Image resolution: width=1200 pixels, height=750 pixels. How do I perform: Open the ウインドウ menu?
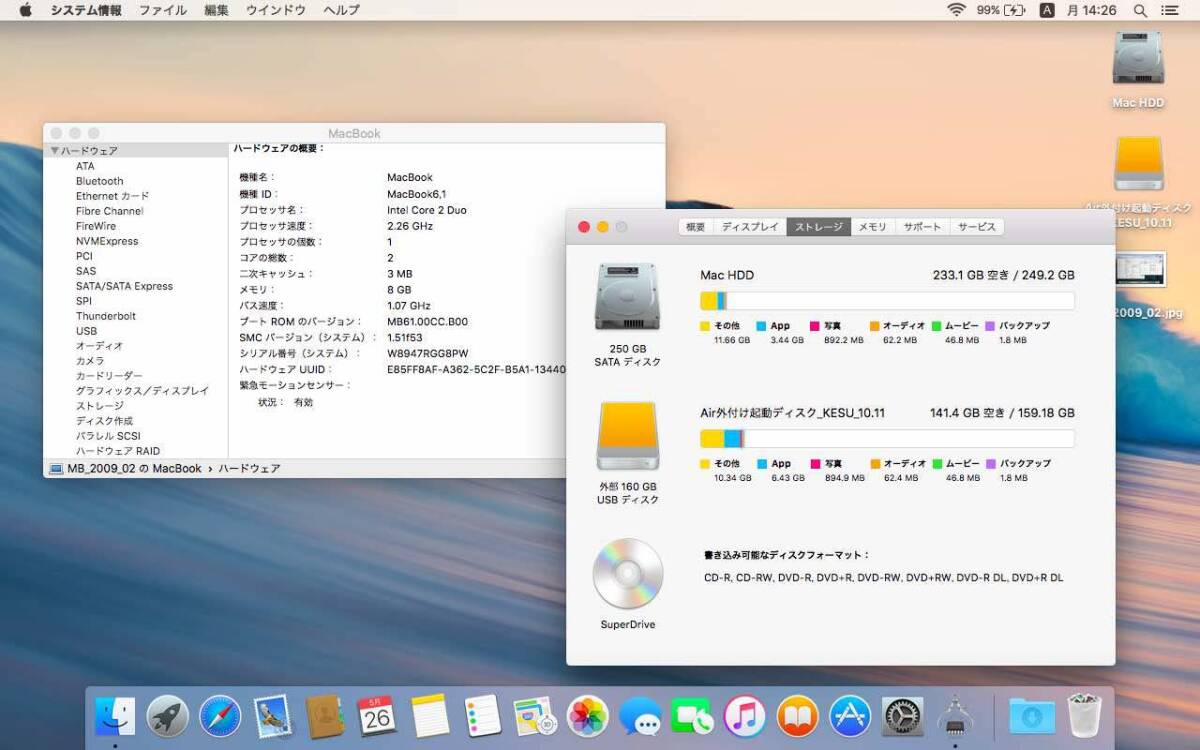coord(276,11)
